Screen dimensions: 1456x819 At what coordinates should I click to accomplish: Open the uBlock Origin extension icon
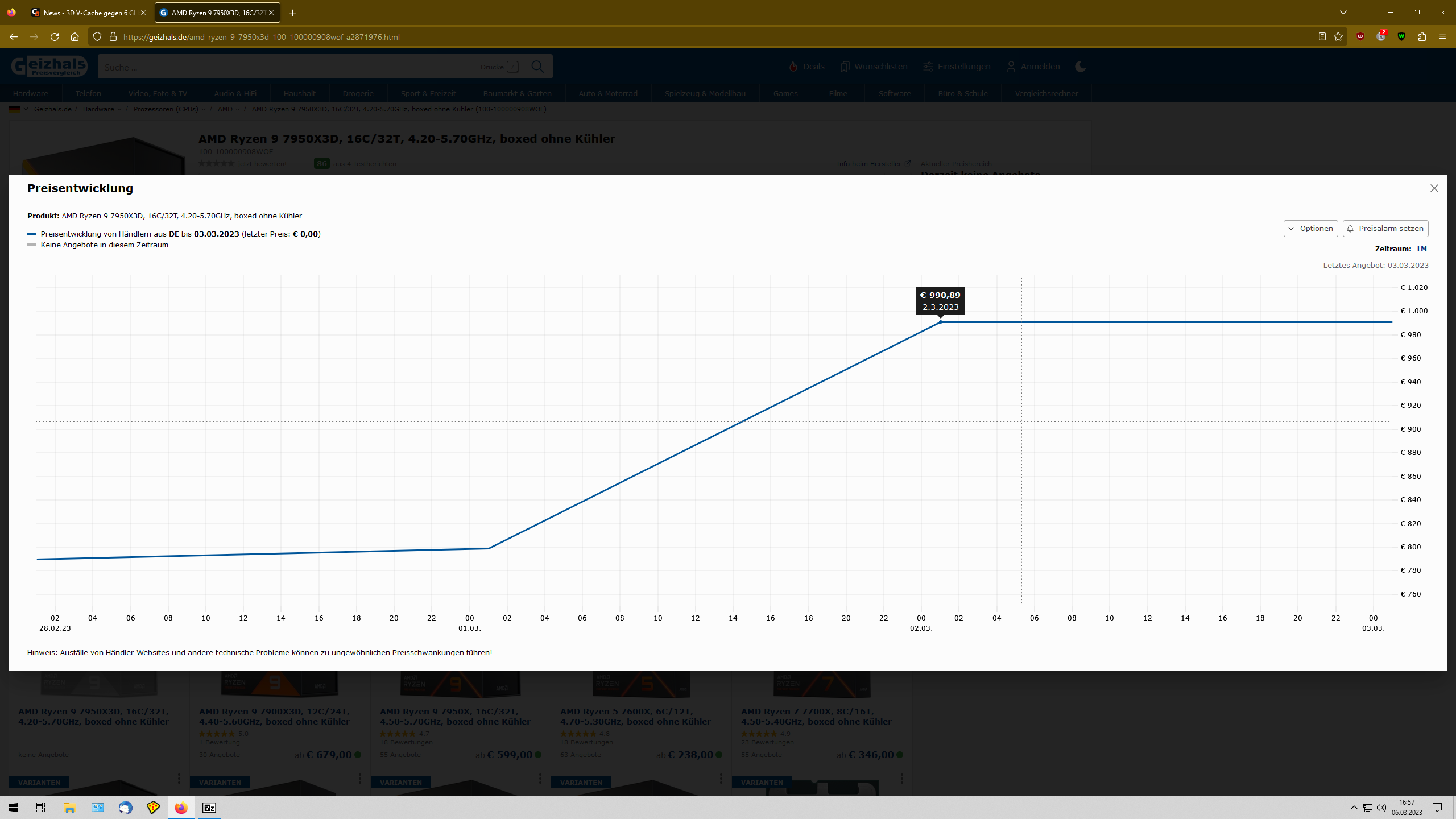pos(1360,37)
